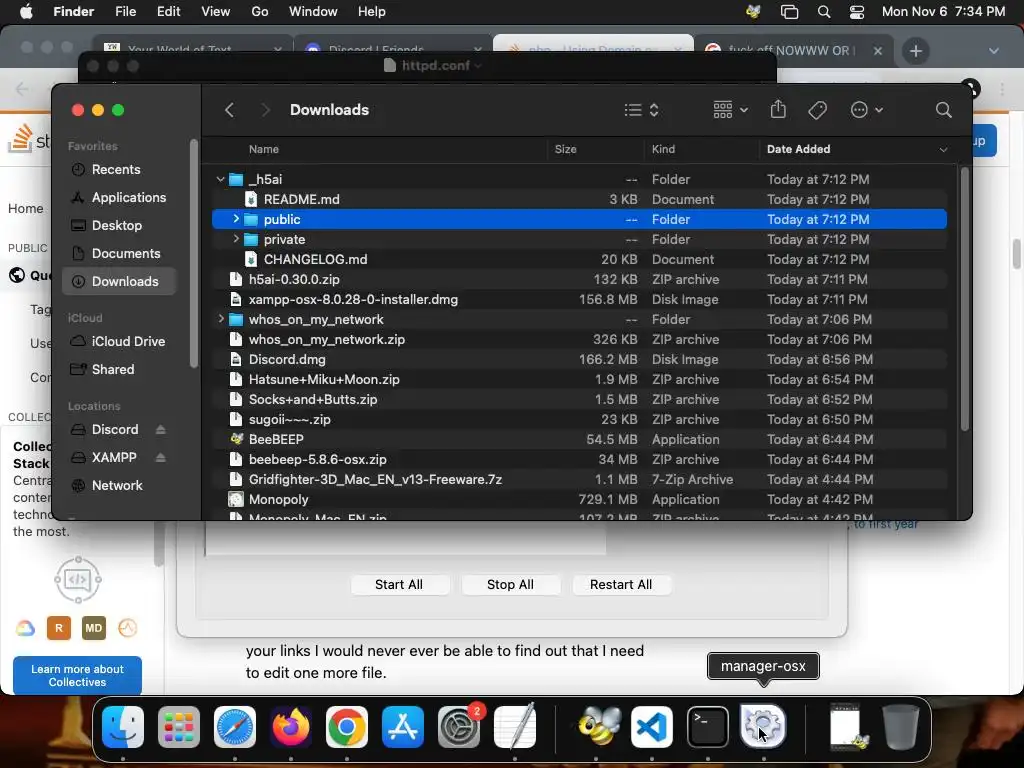Click the Finder window search icon
Screen dimensions: 1024x768
[x=943, y=110]
